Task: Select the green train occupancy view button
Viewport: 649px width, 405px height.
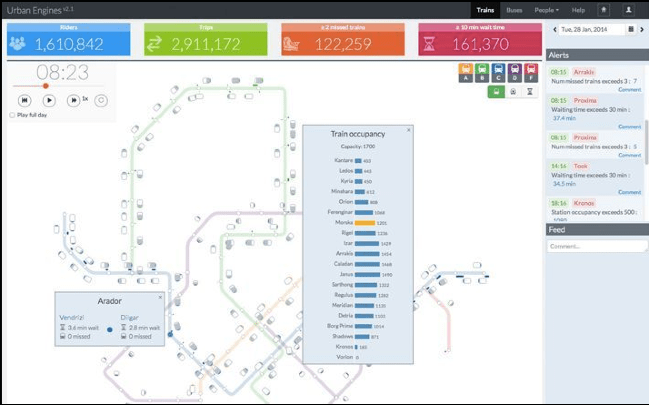Action: point(496,92)
